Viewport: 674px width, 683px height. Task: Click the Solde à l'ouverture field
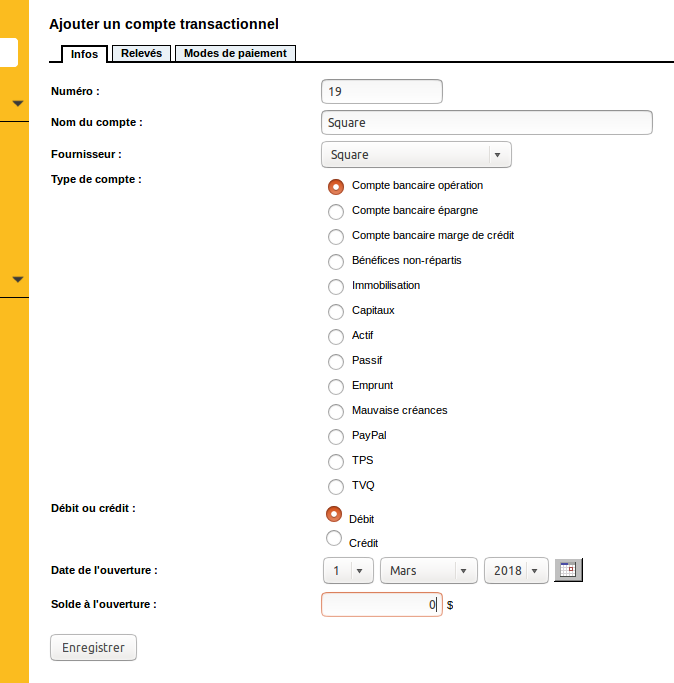381,605
